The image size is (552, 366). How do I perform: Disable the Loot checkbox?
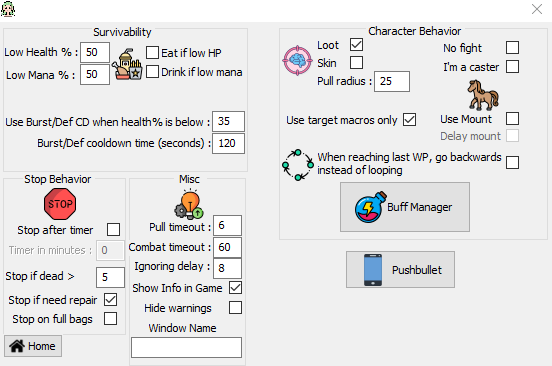click(356, 45)
